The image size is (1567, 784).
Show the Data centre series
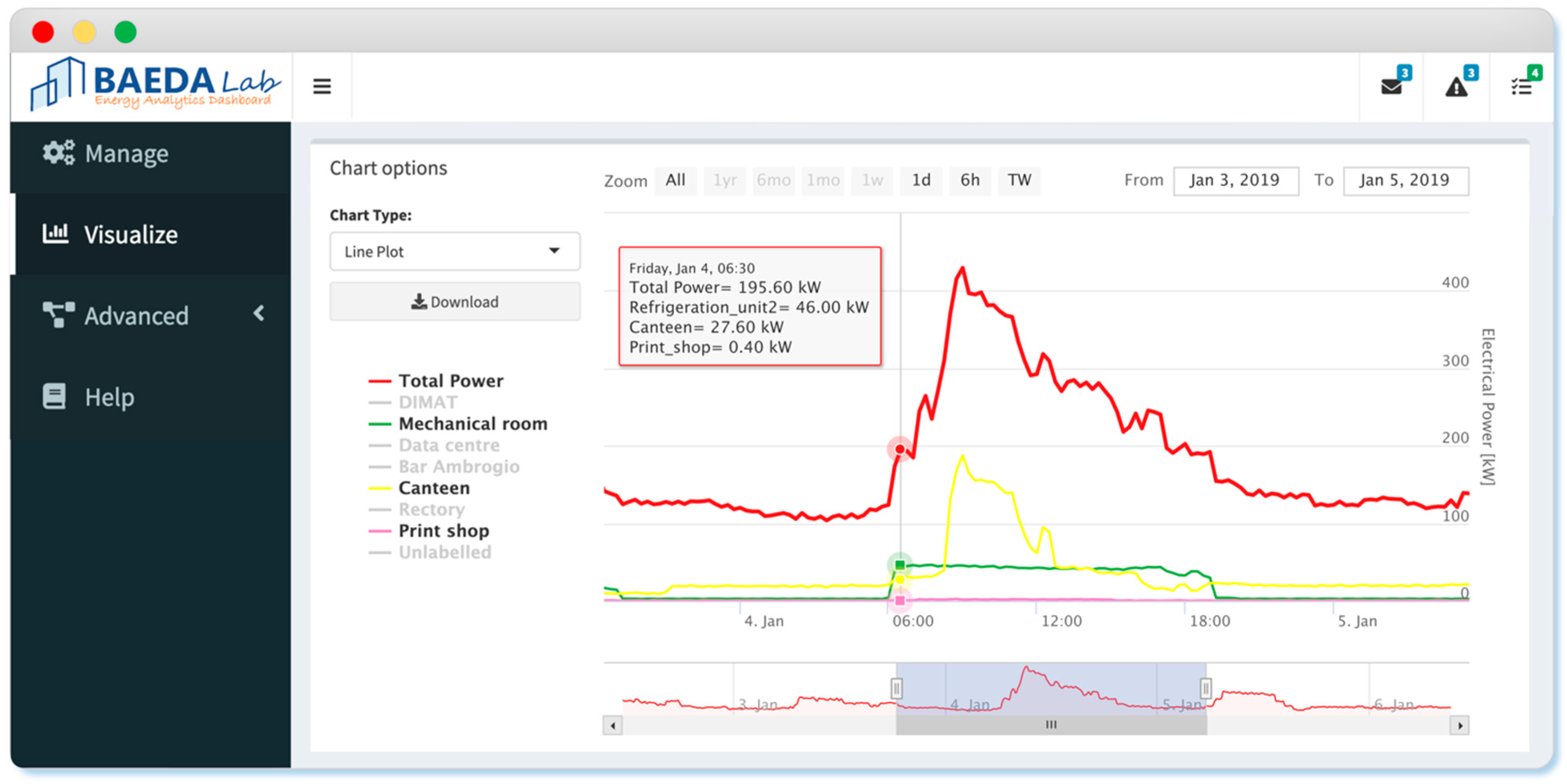(x=449, y=445)
